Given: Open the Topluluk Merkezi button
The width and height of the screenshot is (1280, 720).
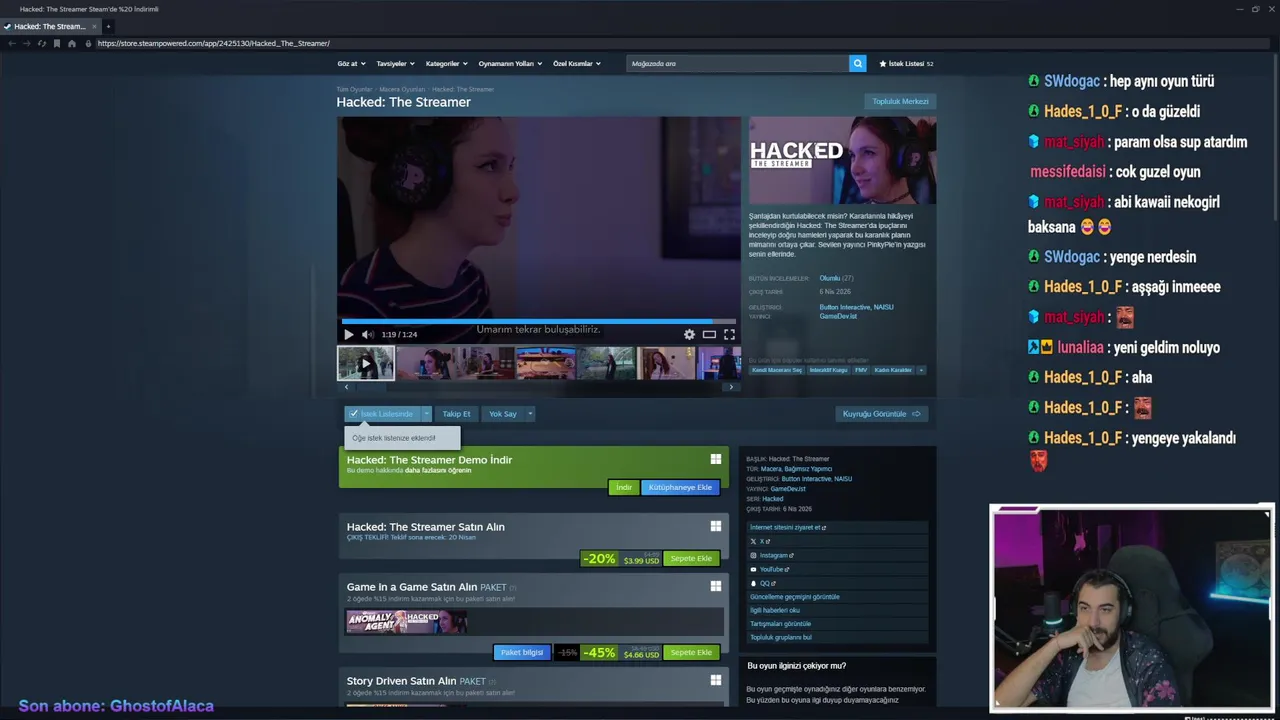Looking at the screenshot, I should pos(900,101).
